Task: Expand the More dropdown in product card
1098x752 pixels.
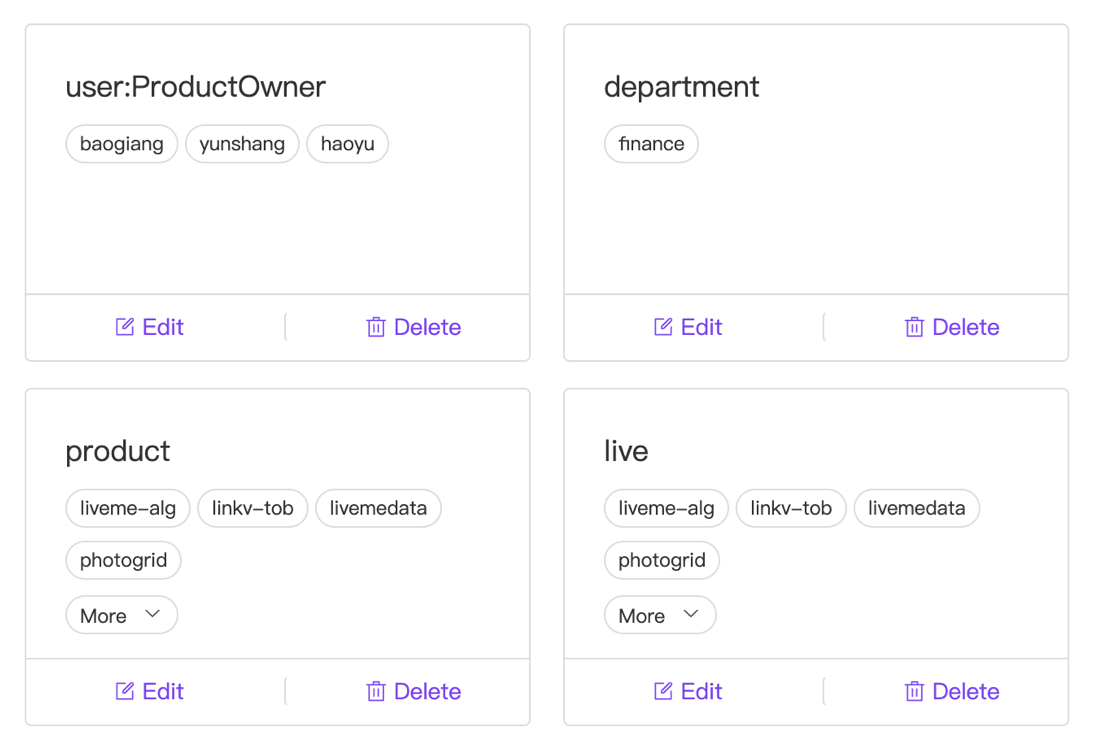Action: [122, 615]
